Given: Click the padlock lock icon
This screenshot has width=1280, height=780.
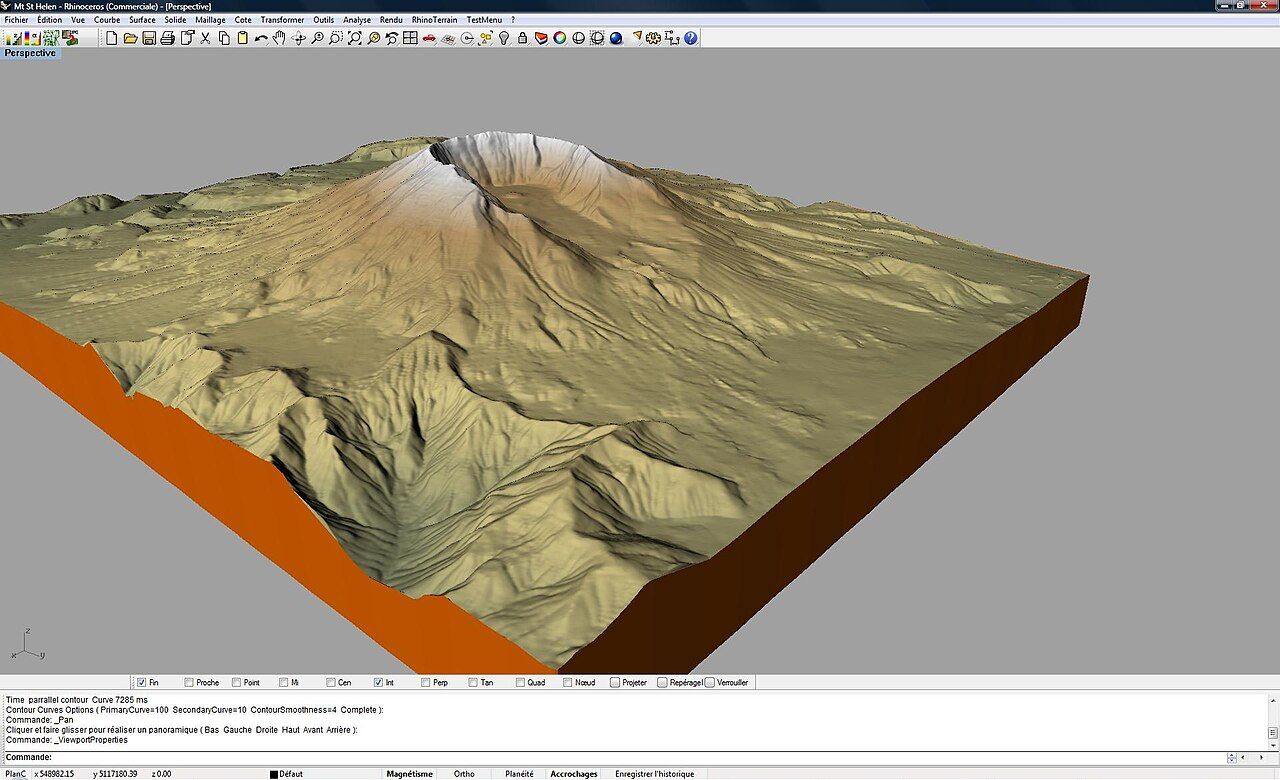Looking at the screenshot, I should [x=523, y=38].
